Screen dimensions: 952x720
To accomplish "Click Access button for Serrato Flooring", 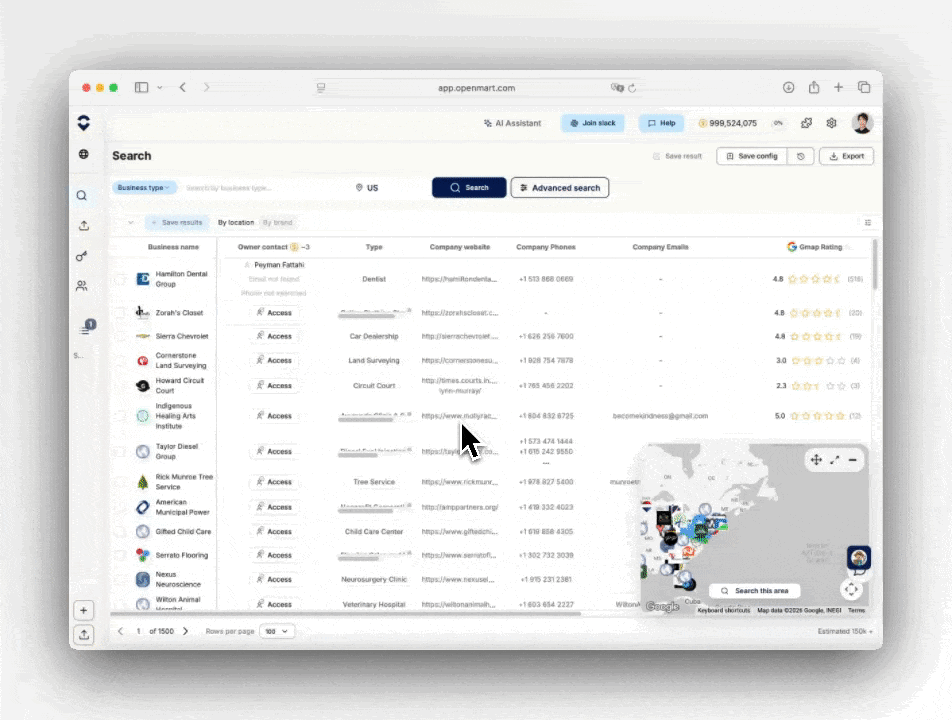I will 274,555.
